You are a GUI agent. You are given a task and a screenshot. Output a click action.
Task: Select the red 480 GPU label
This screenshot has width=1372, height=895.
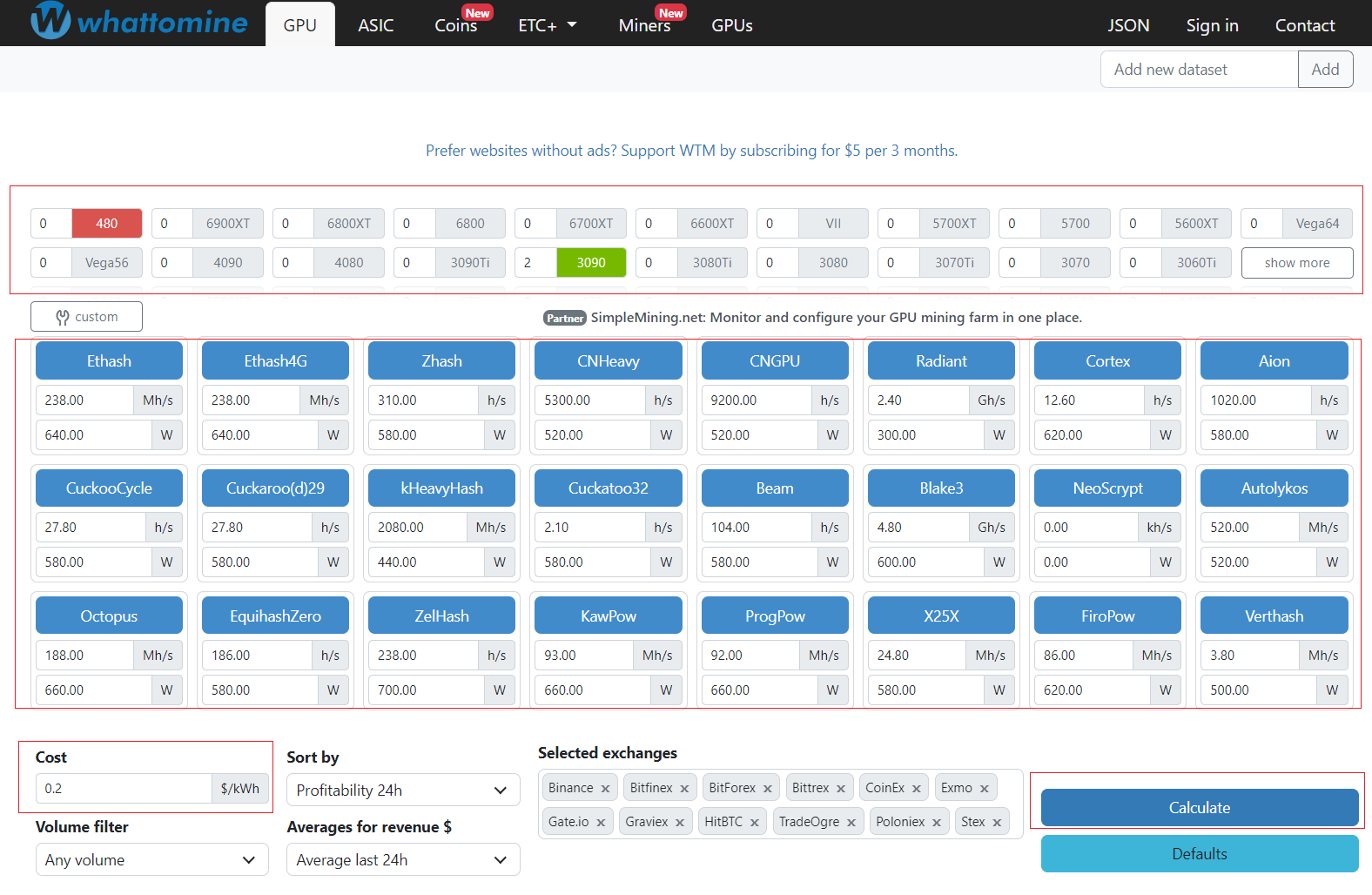coord(106,224)
